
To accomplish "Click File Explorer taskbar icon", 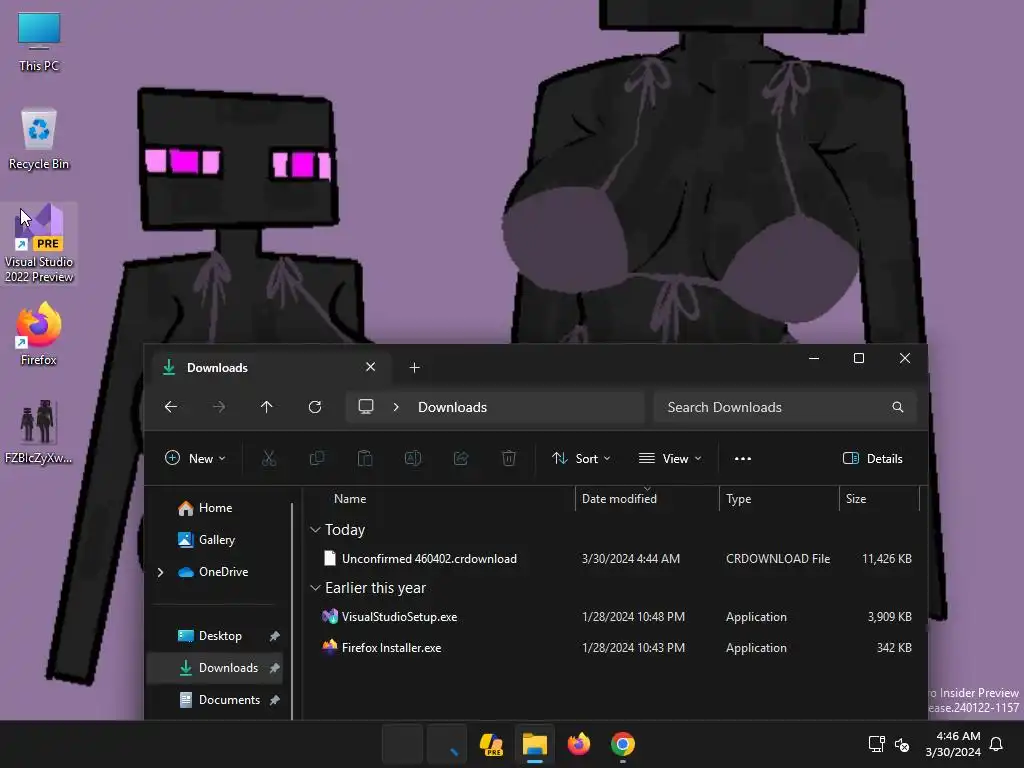I will (x=534, y=744).
